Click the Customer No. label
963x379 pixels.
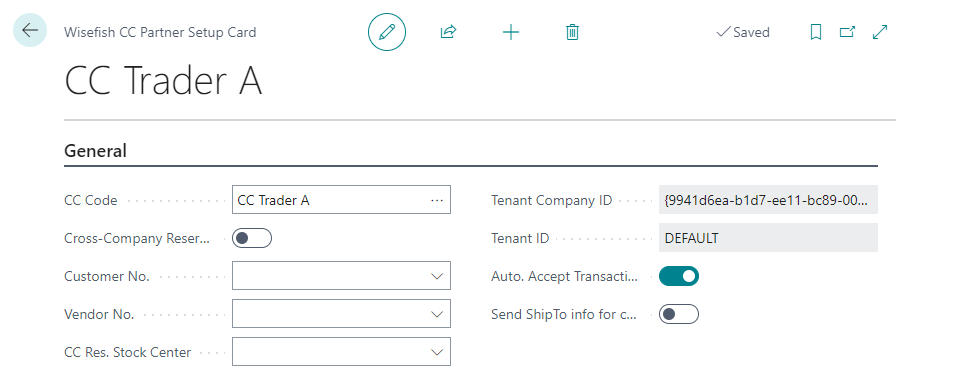coord(107,276)
